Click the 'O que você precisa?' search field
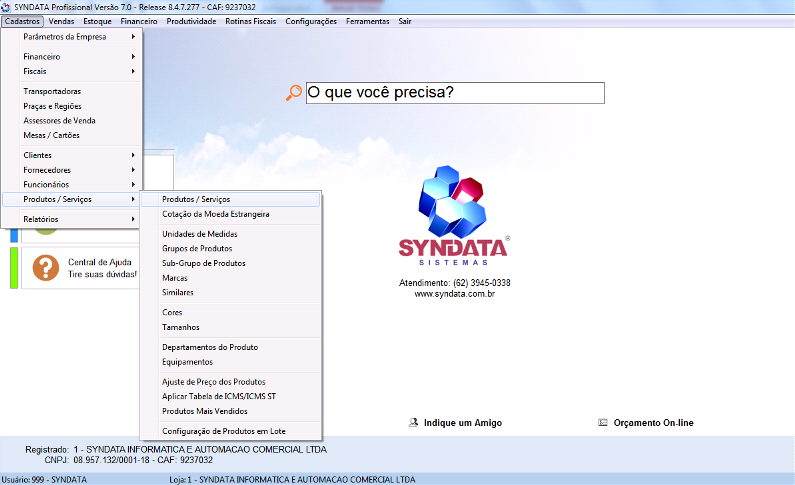795x485 pixels. 455,93
